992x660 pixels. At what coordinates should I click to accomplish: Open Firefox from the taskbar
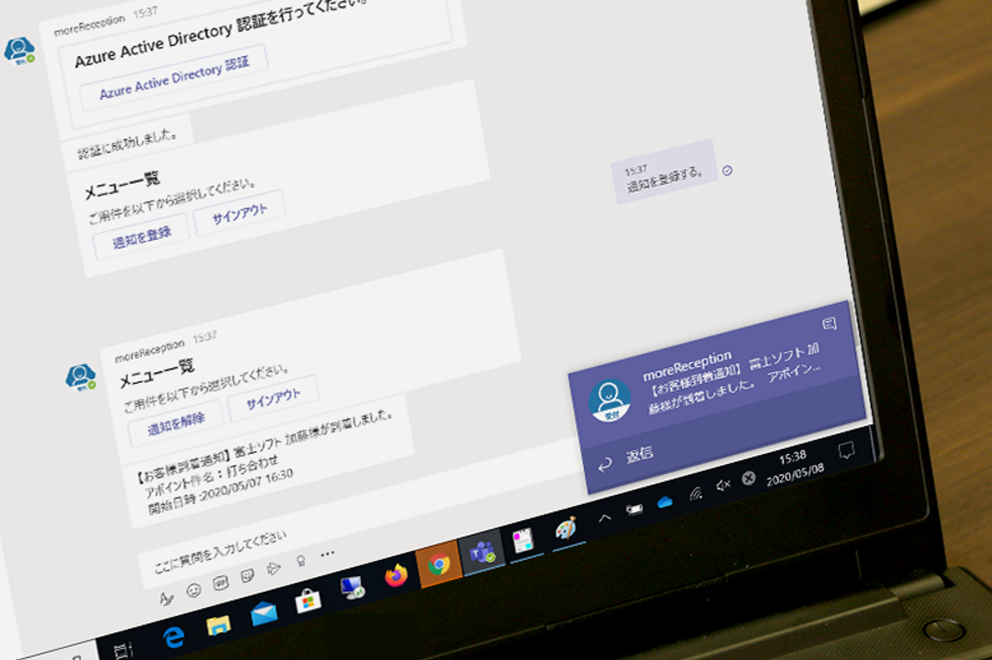pyautogui.click(x=396, y=576)
